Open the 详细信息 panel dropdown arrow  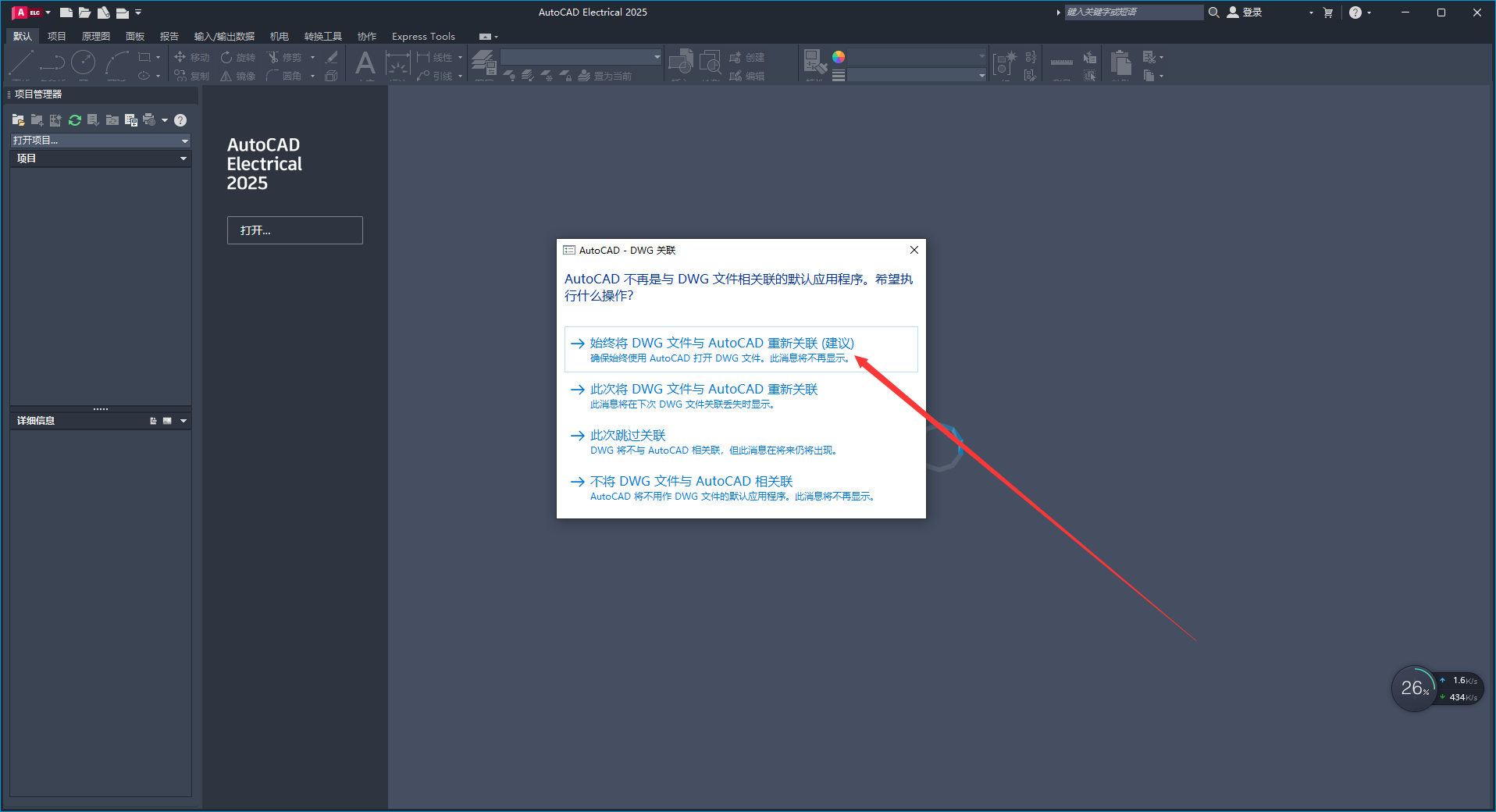[183, 421]
